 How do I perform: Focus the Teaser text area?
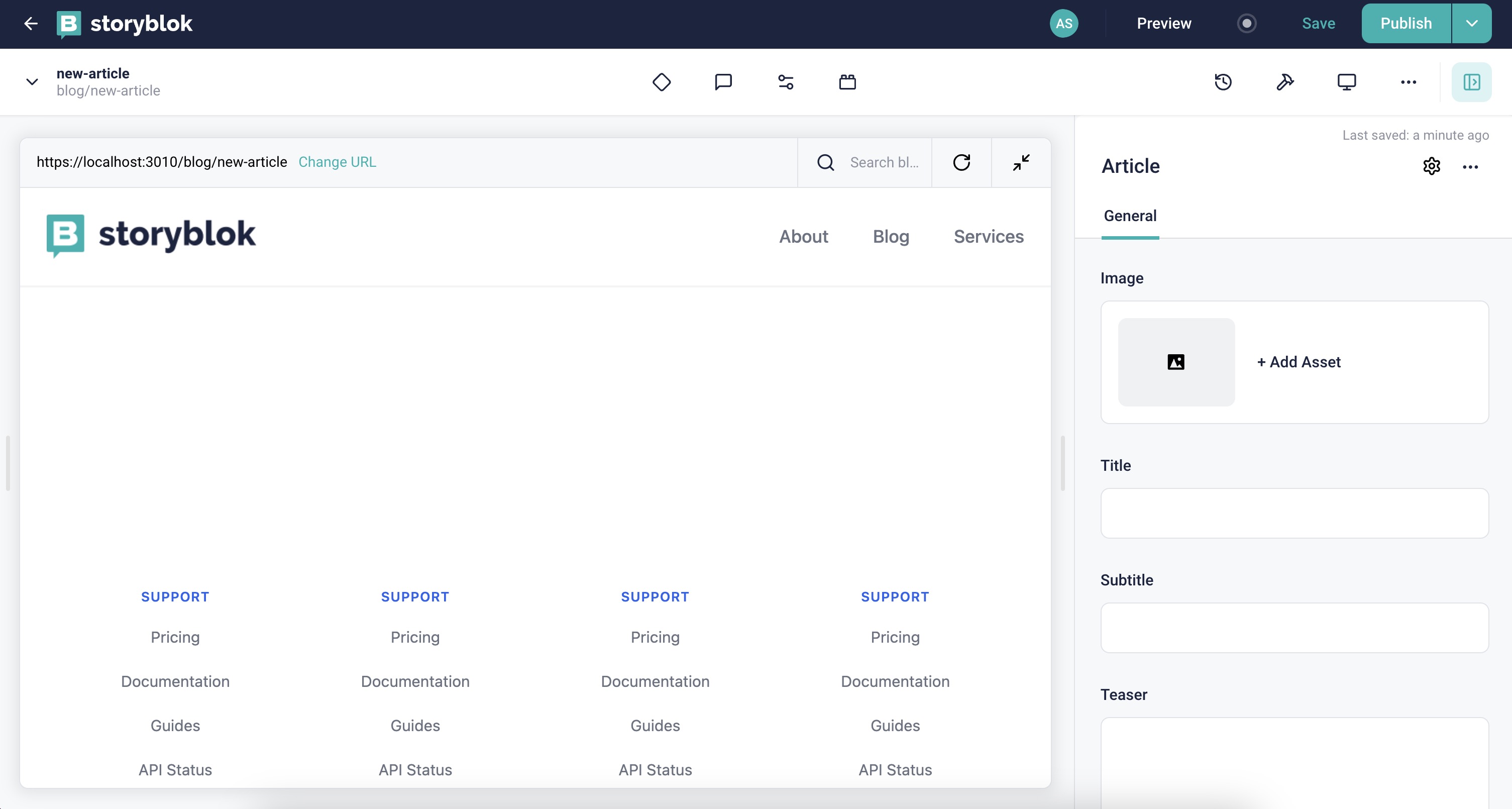[1295, 763]
